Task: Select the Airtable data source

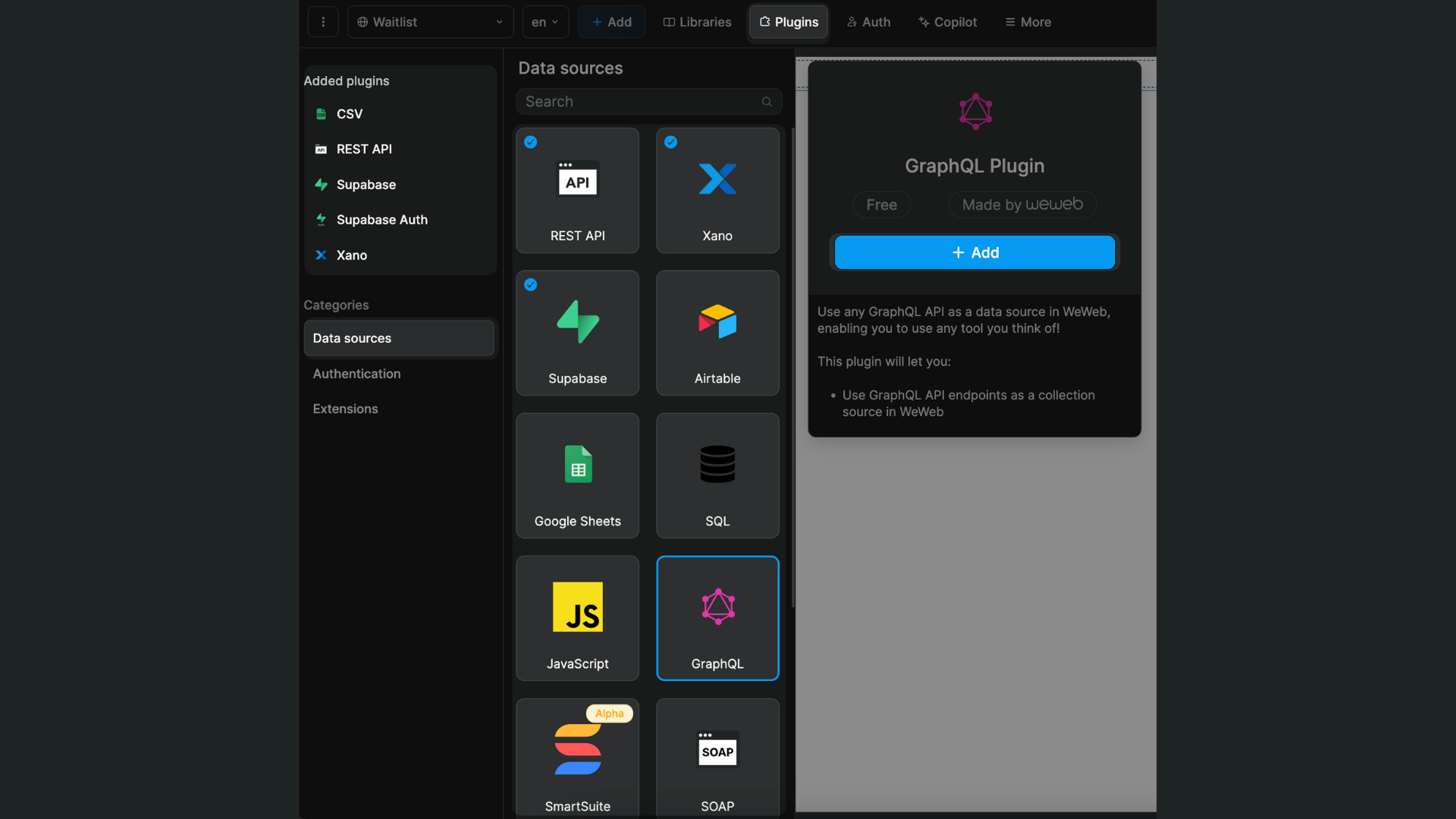Action: [717, 333]
